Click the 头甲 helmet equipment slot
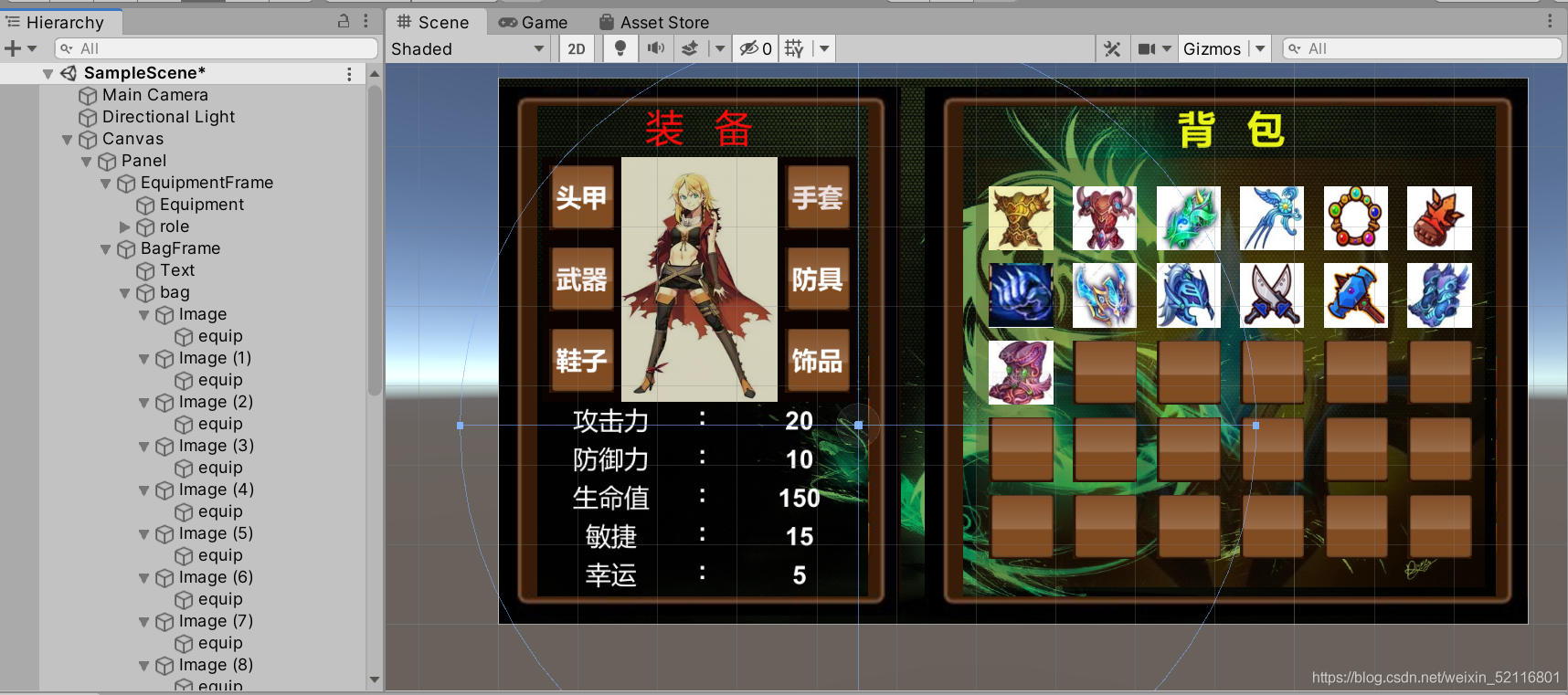 point(582,198)
